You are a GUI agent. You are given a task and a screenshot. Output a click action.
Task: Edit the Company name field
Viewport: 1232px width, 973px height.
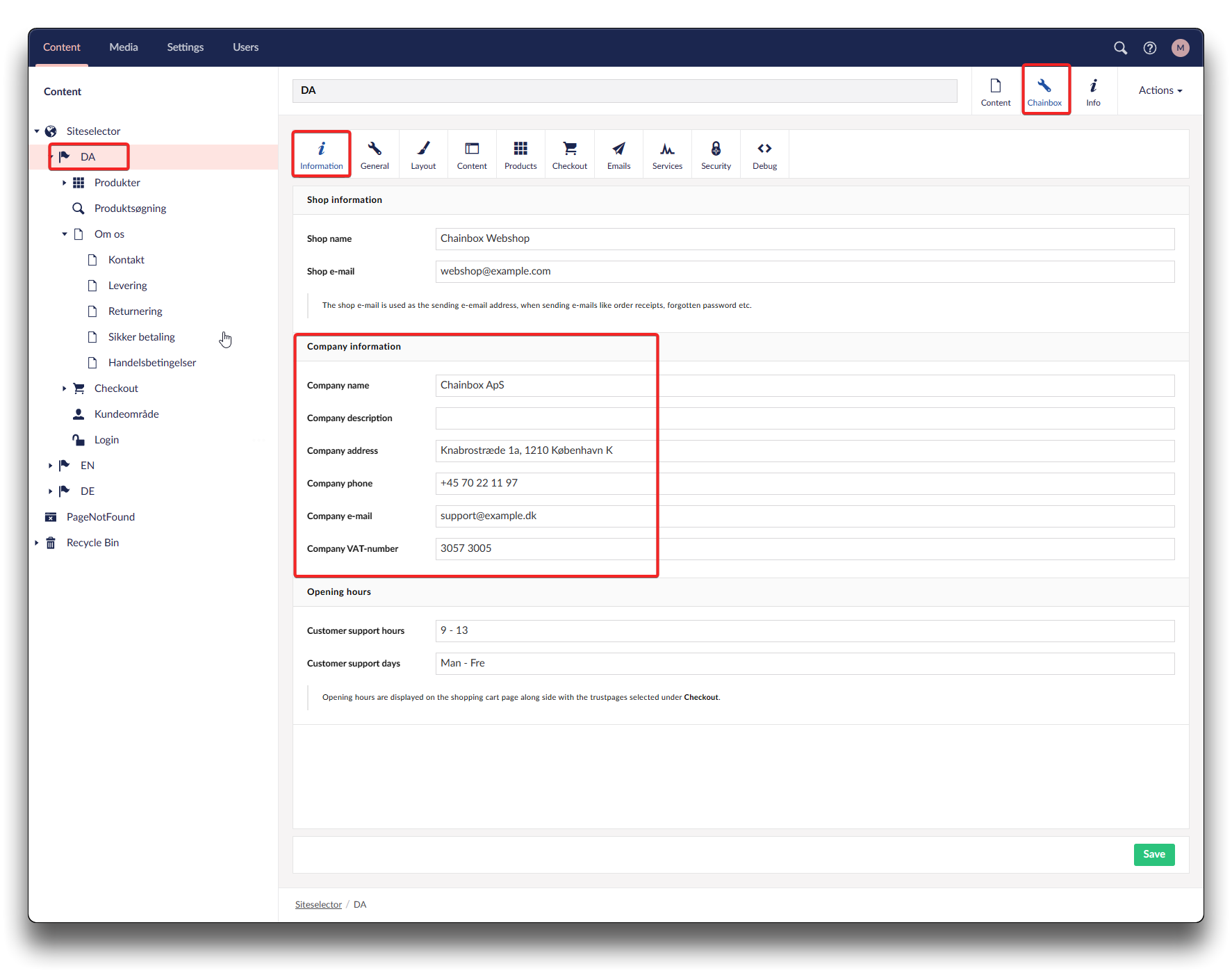[x=805, y=385]
